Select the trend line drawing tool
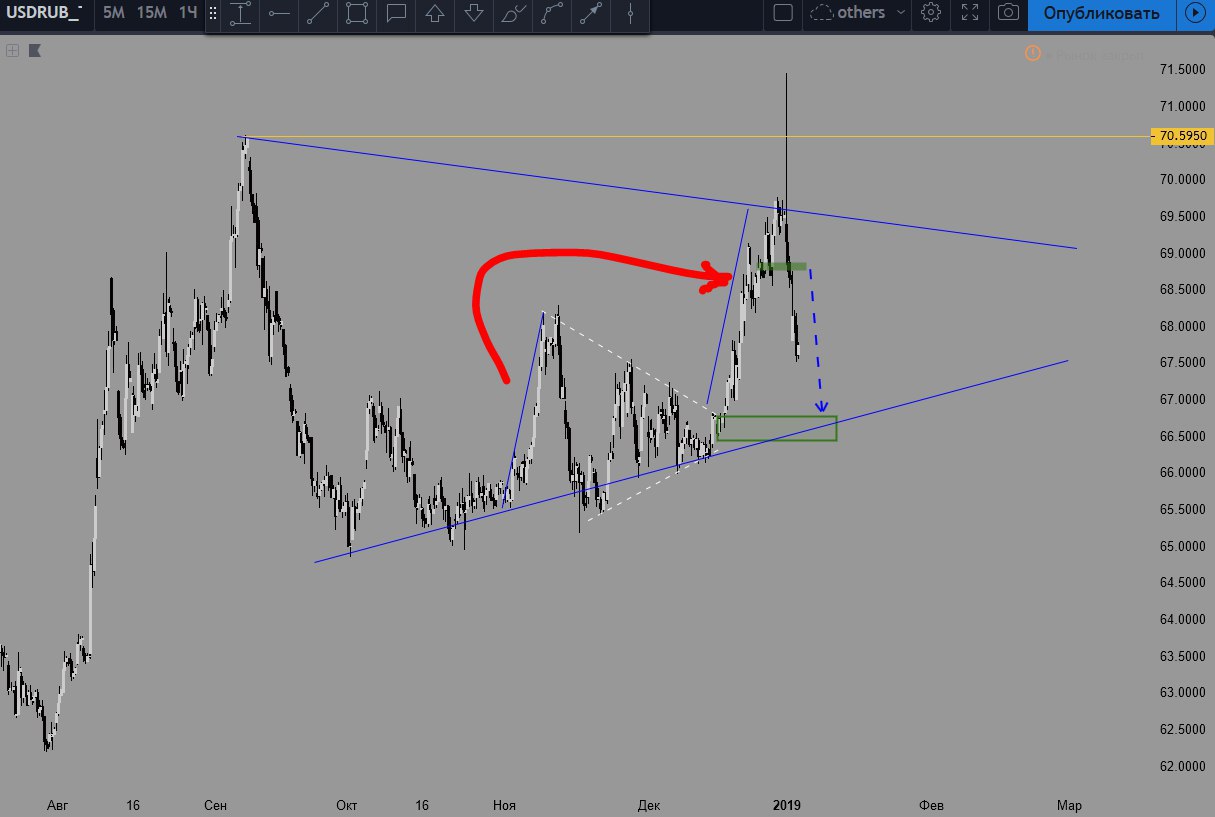The image size is (1215, 817). (318, 14)
